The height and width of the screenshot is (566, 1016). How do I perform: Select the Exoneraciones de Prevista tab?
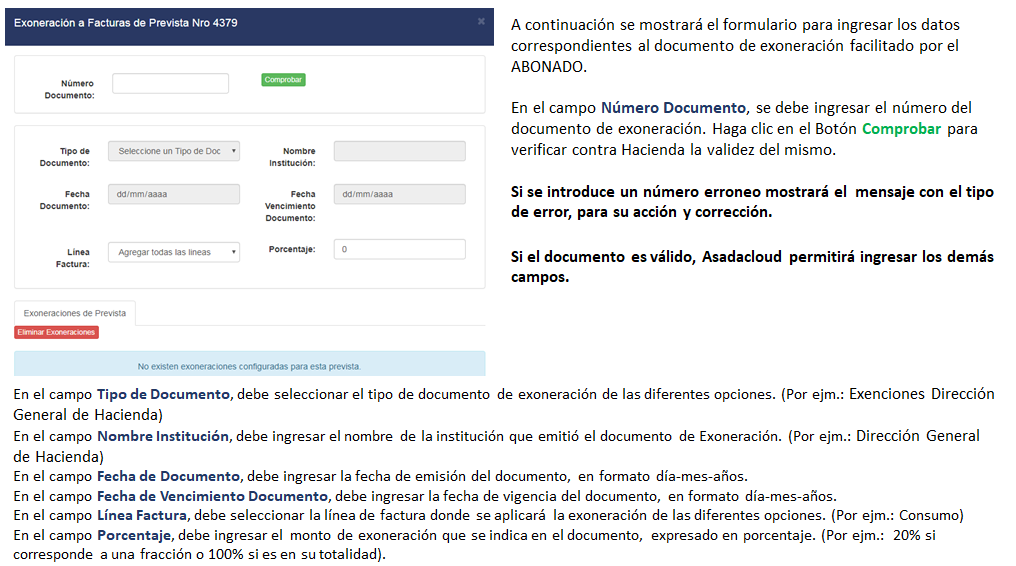click(75, 313)
